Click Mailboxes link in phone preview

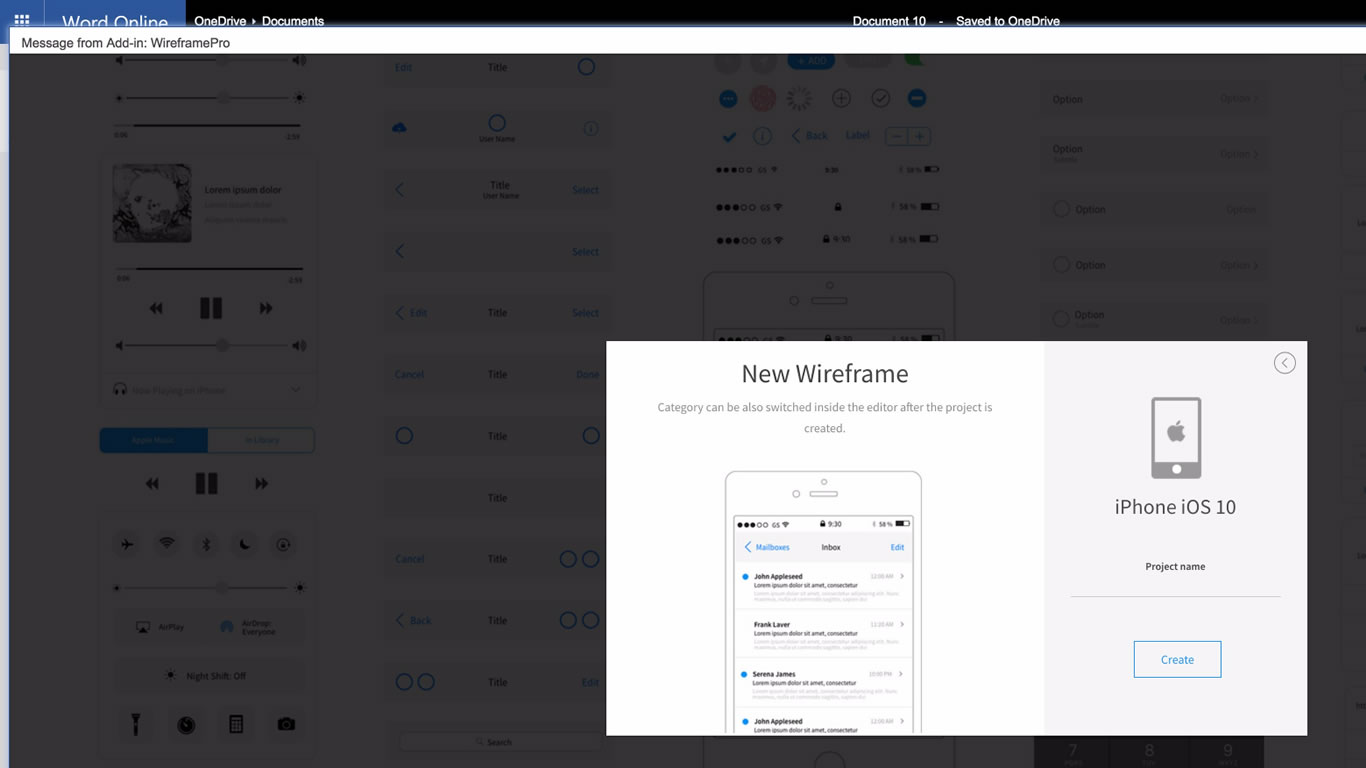767,547
